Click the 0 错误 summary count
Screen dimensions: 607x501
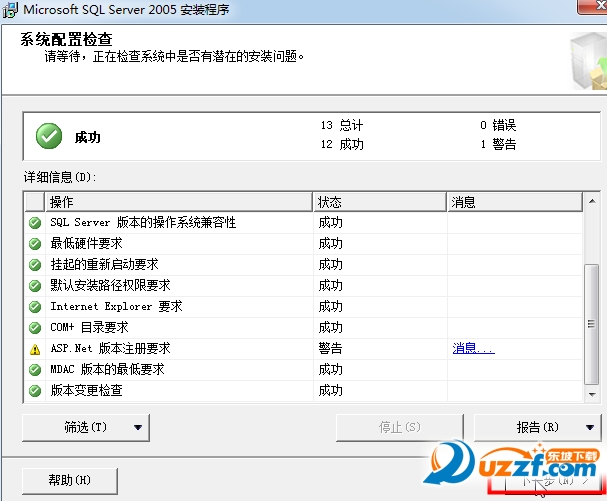click(x=498, y=125)
